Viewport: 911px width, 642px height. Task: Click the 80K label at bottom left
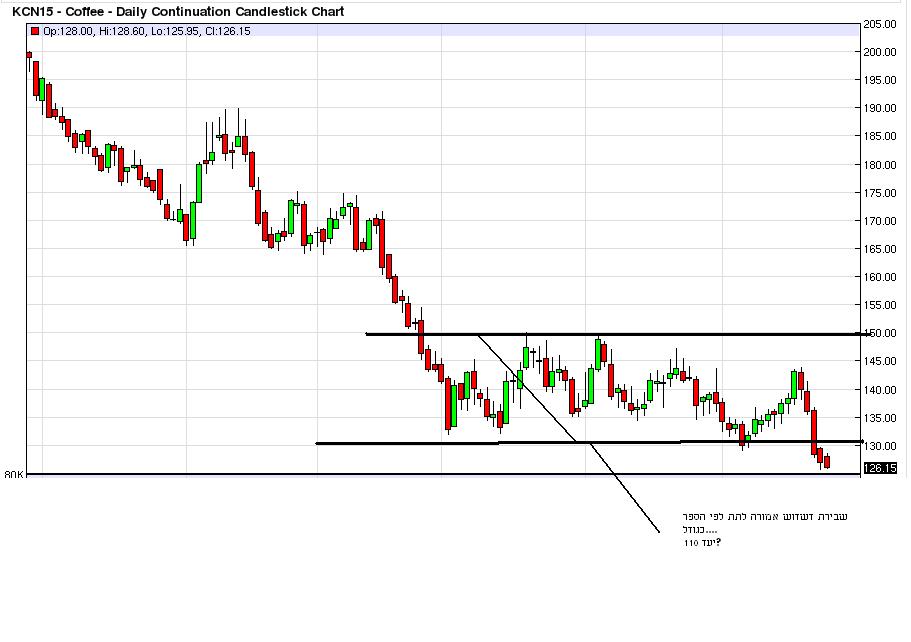[x=13, y=474]
